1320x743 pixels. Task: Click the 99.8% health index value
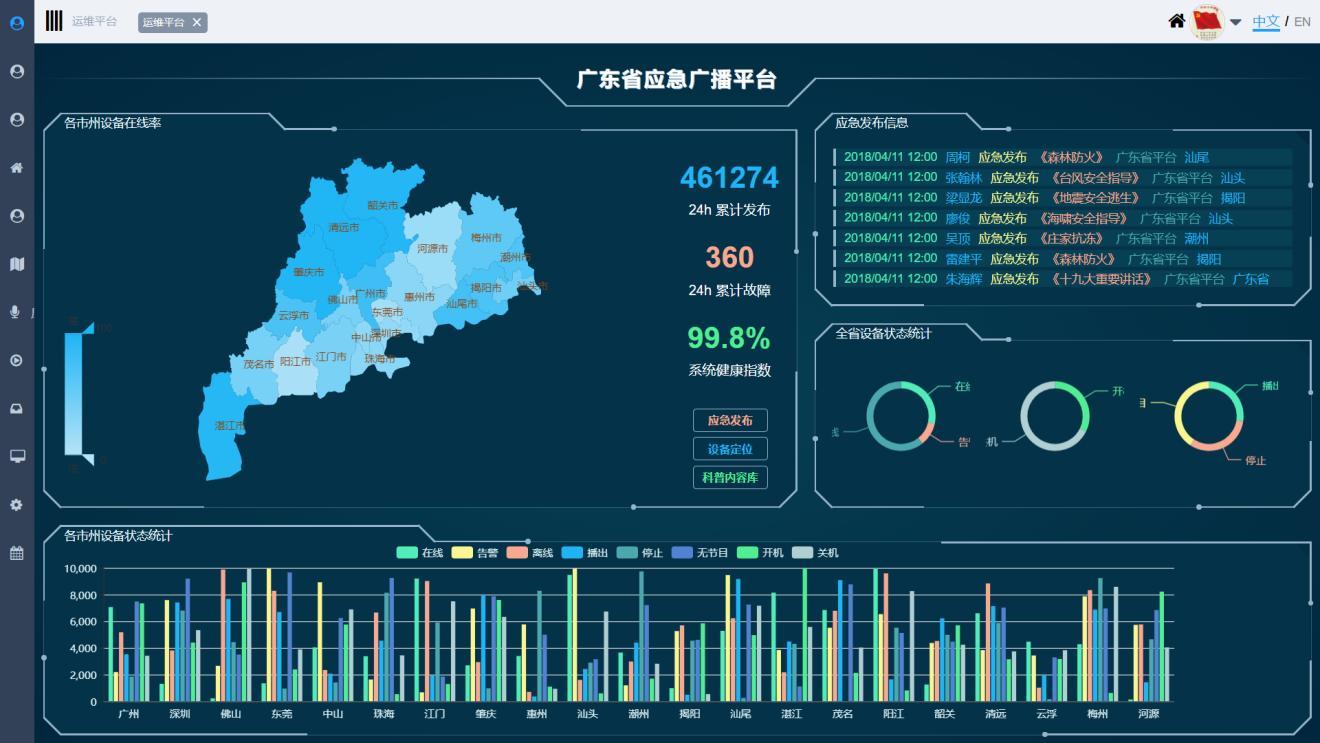click(x=729, y=338)
